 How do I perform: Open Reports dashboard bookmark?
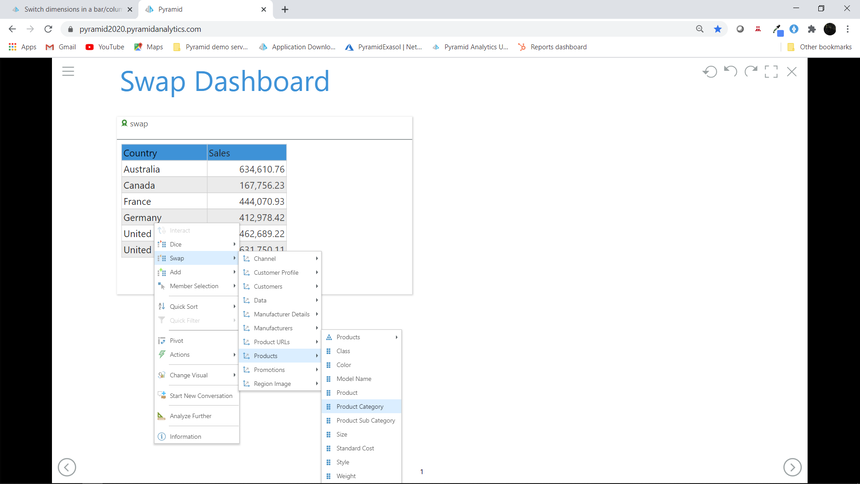pyautogui.click(x=552, y=47)
